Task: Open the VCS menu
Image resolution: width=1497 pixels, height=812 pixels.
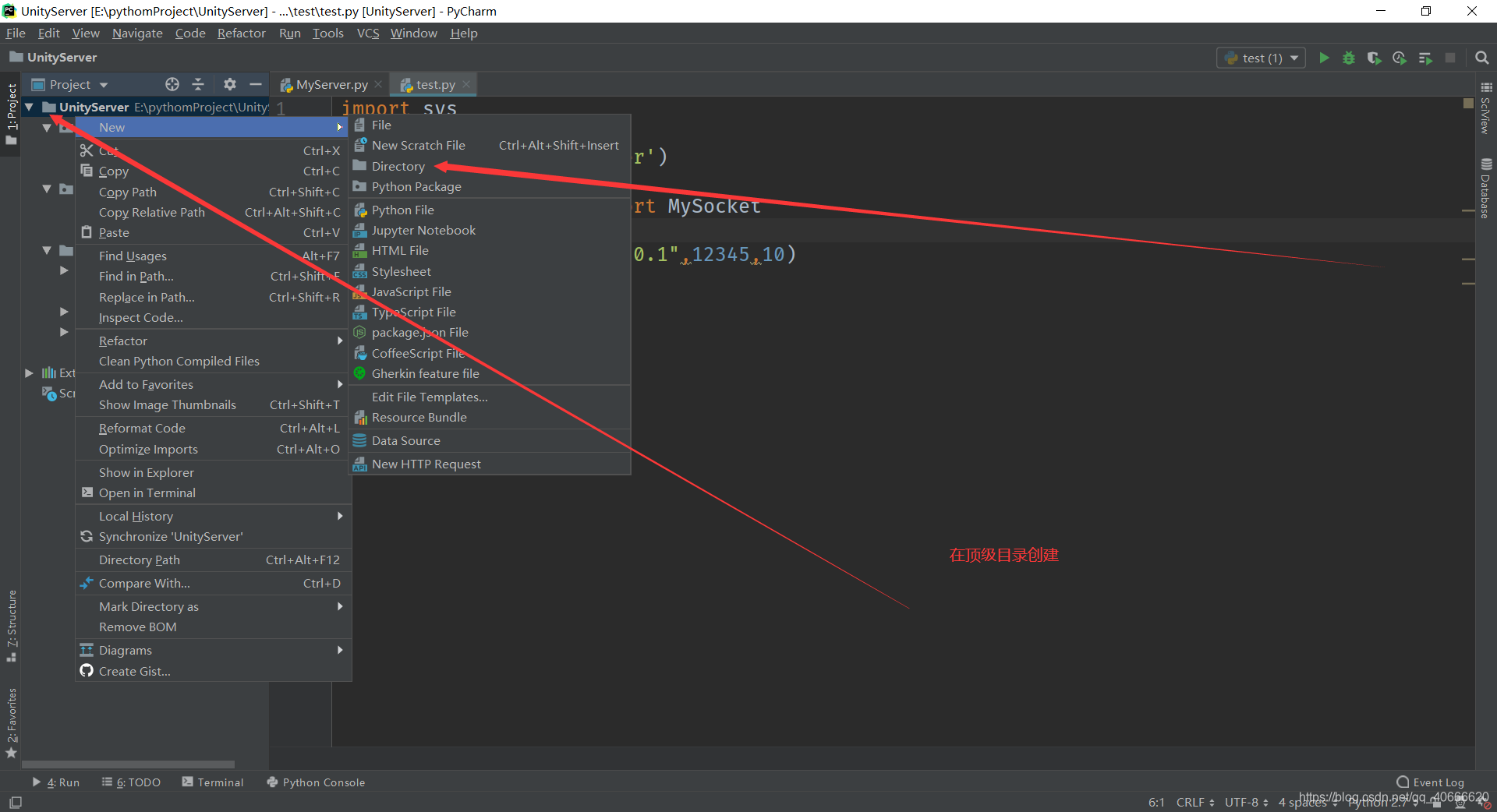Action: (367, 33)
